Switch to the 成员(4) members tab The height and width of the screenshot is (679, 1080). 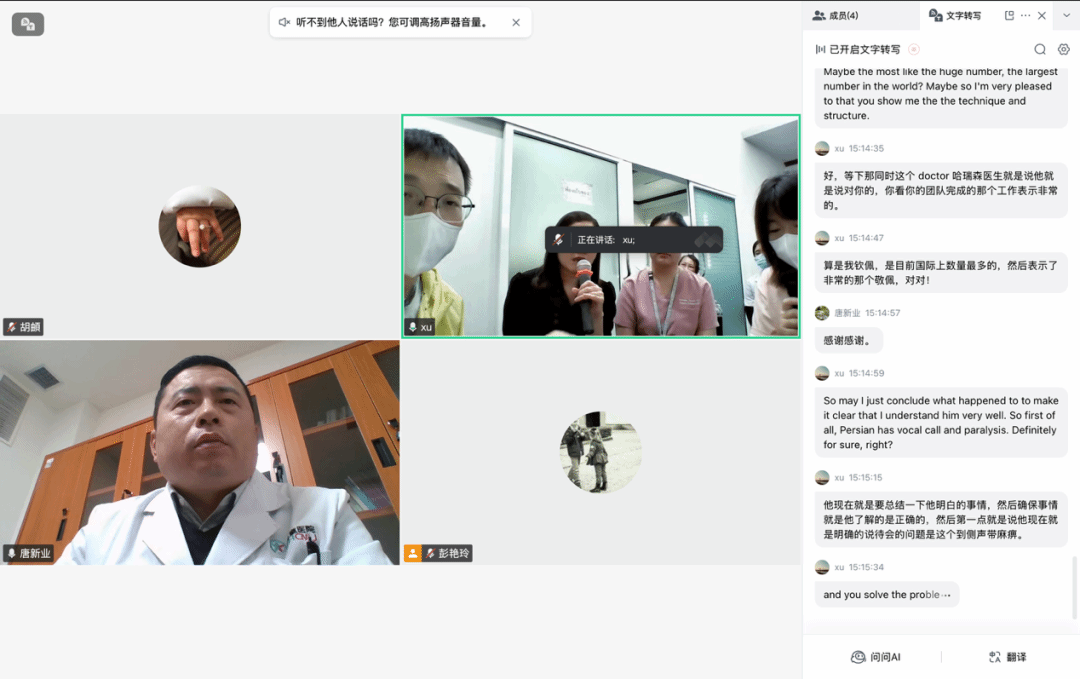pos(835,16)
